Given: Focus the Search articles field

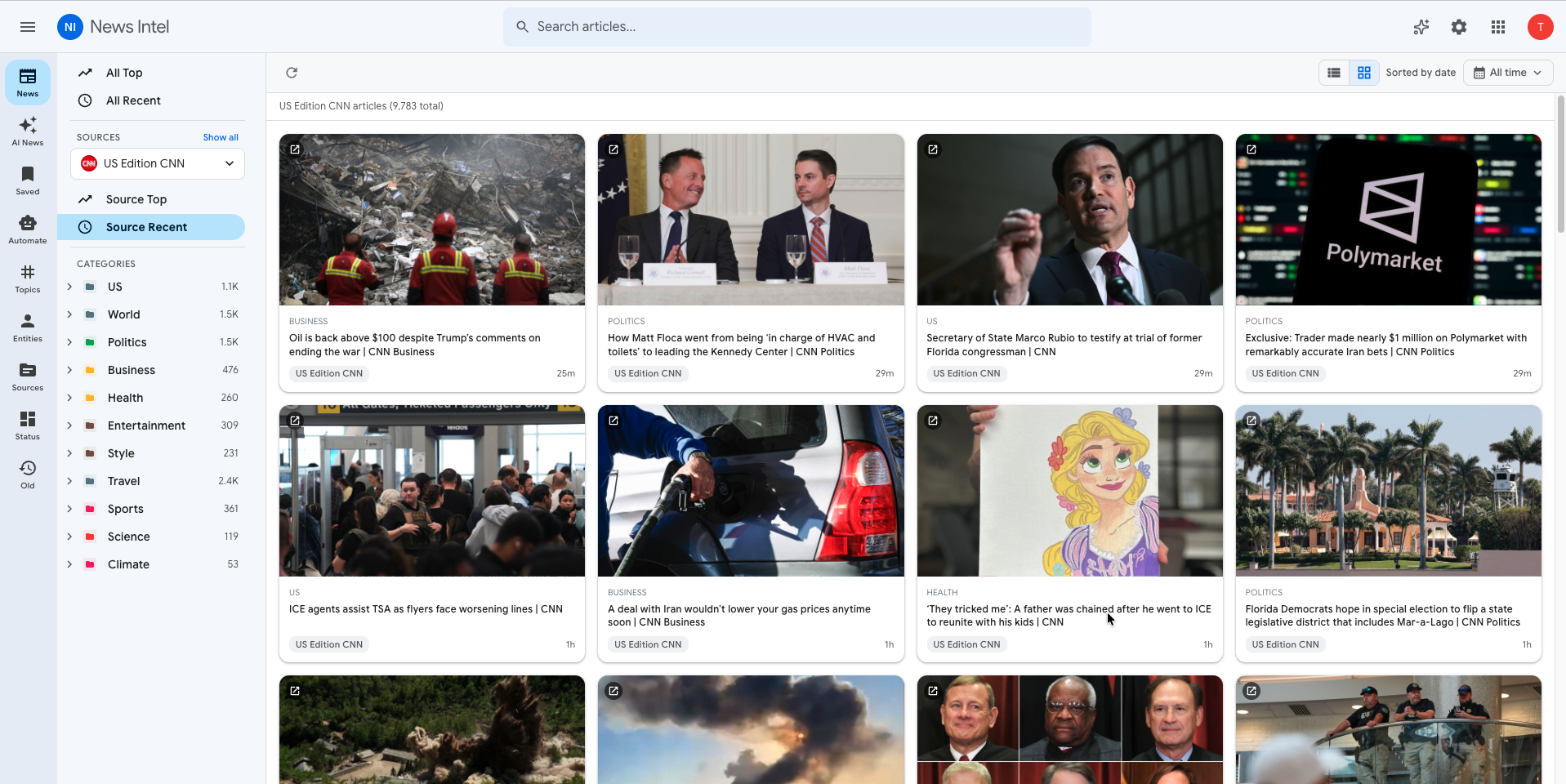Looking at the screenshot, I should [797, 27].
